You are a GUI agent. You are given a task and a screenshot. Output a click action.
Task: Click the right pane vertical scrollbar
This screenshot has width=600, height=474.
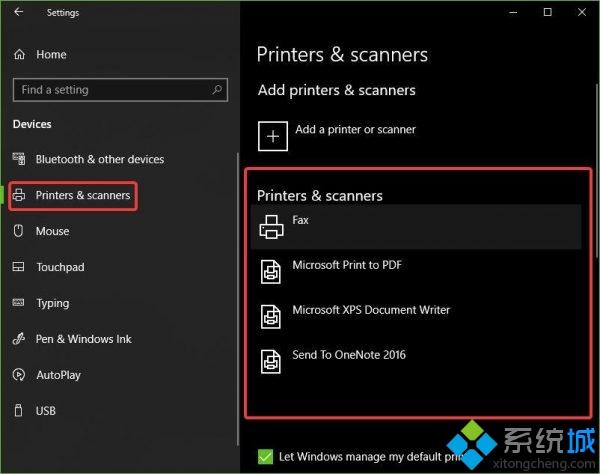point(597,170)
